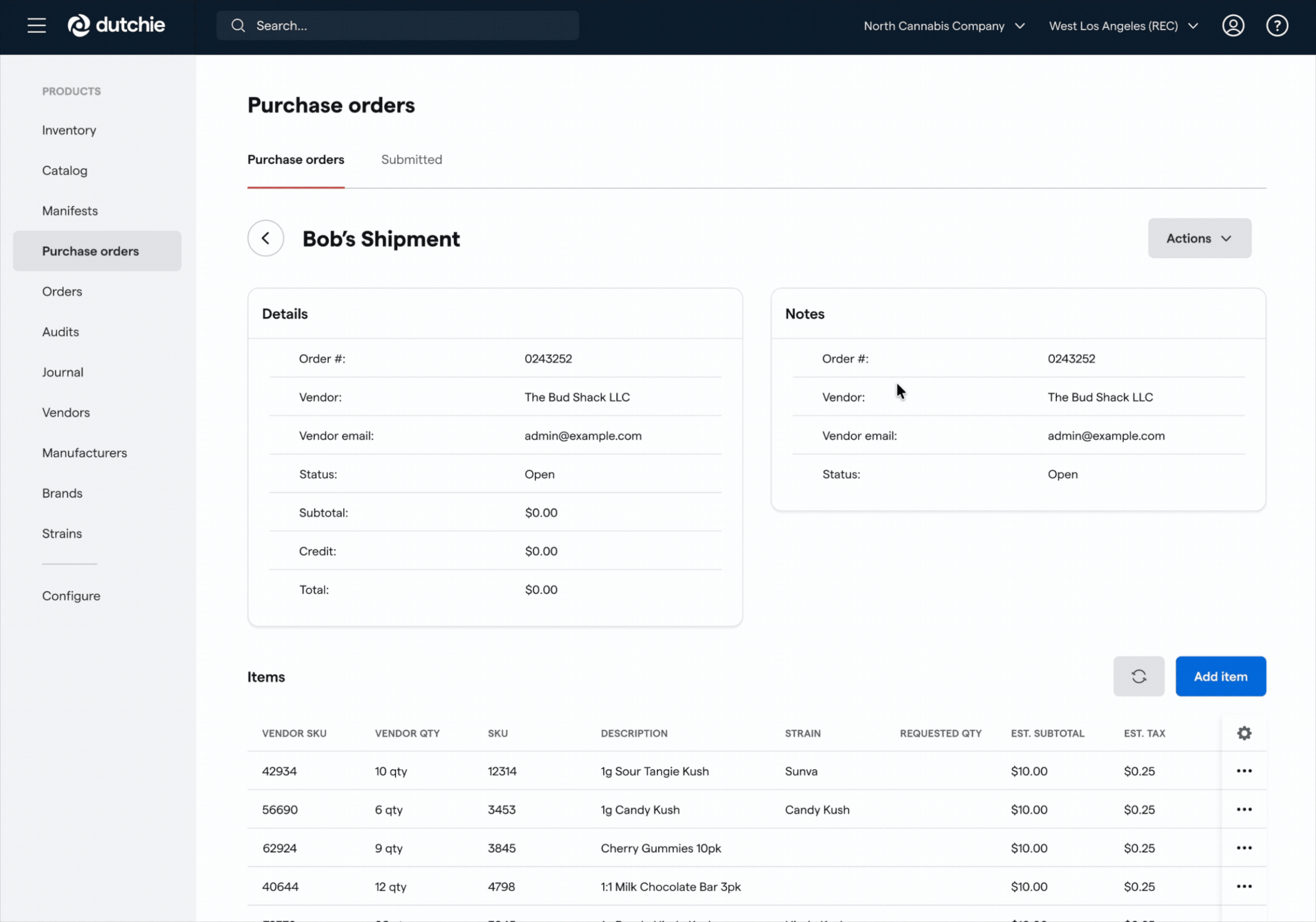Viewport: 1316px width, 922px height.
Task: Open the hamburger navigation menu
Action: pyautogui.click(x=37, y=26)
